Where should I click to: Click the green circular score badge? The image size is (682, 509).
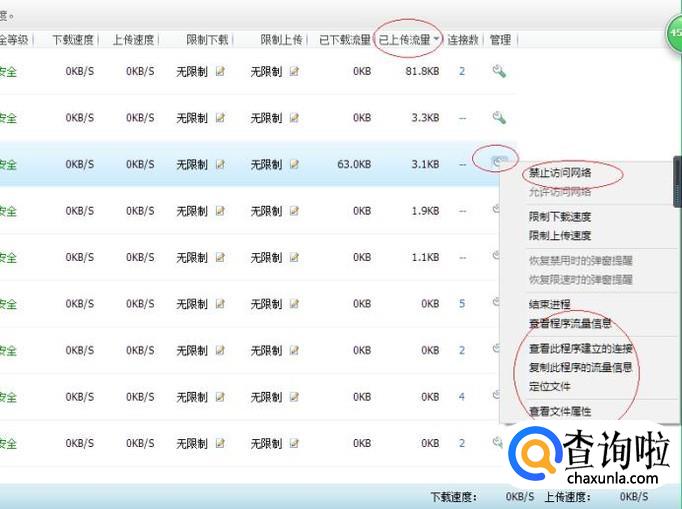tap(674, 33)
